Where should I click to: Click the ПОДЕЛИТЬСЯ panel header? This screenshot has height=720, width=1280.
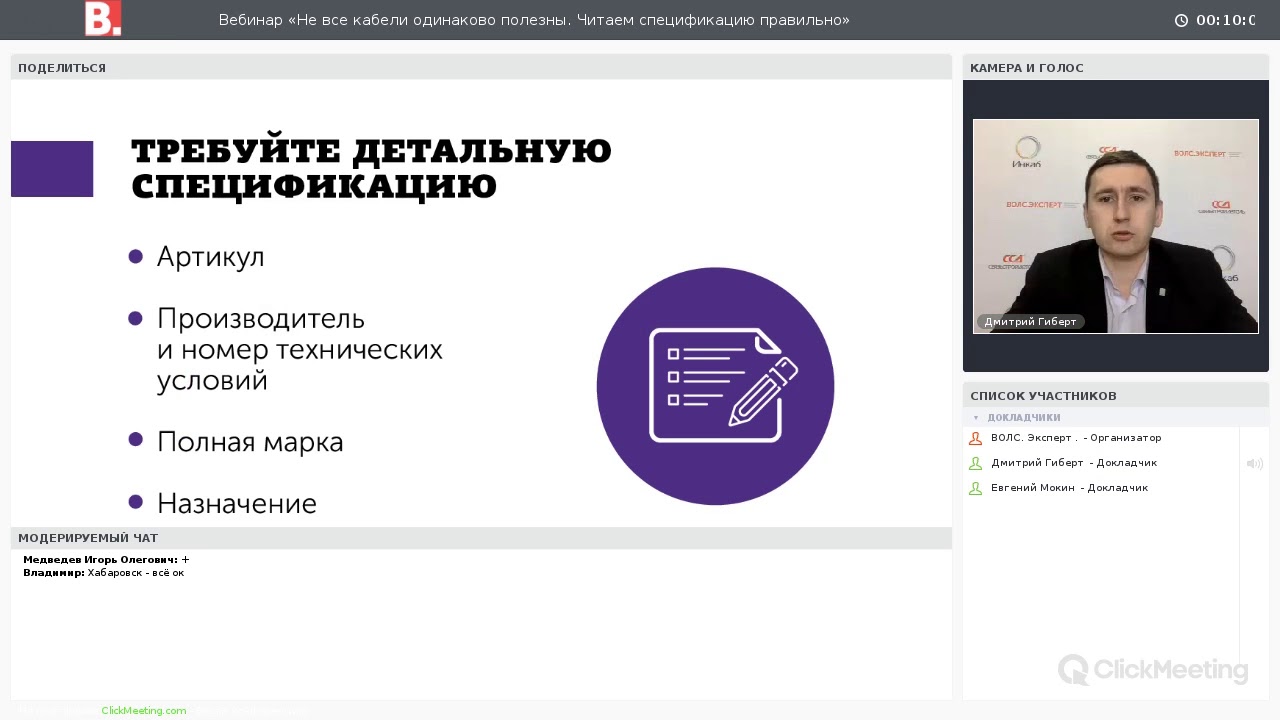[x=481, y=68]
